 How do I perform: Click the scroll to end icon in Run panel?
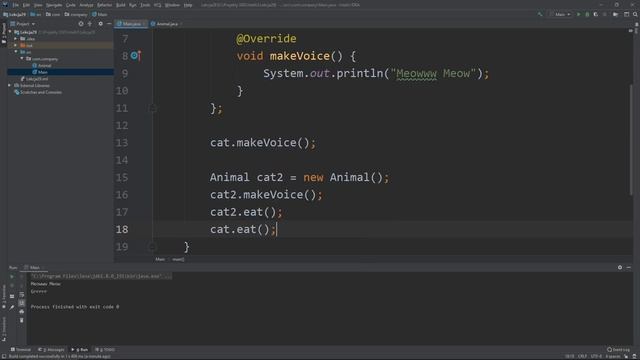tap(22, 303)
